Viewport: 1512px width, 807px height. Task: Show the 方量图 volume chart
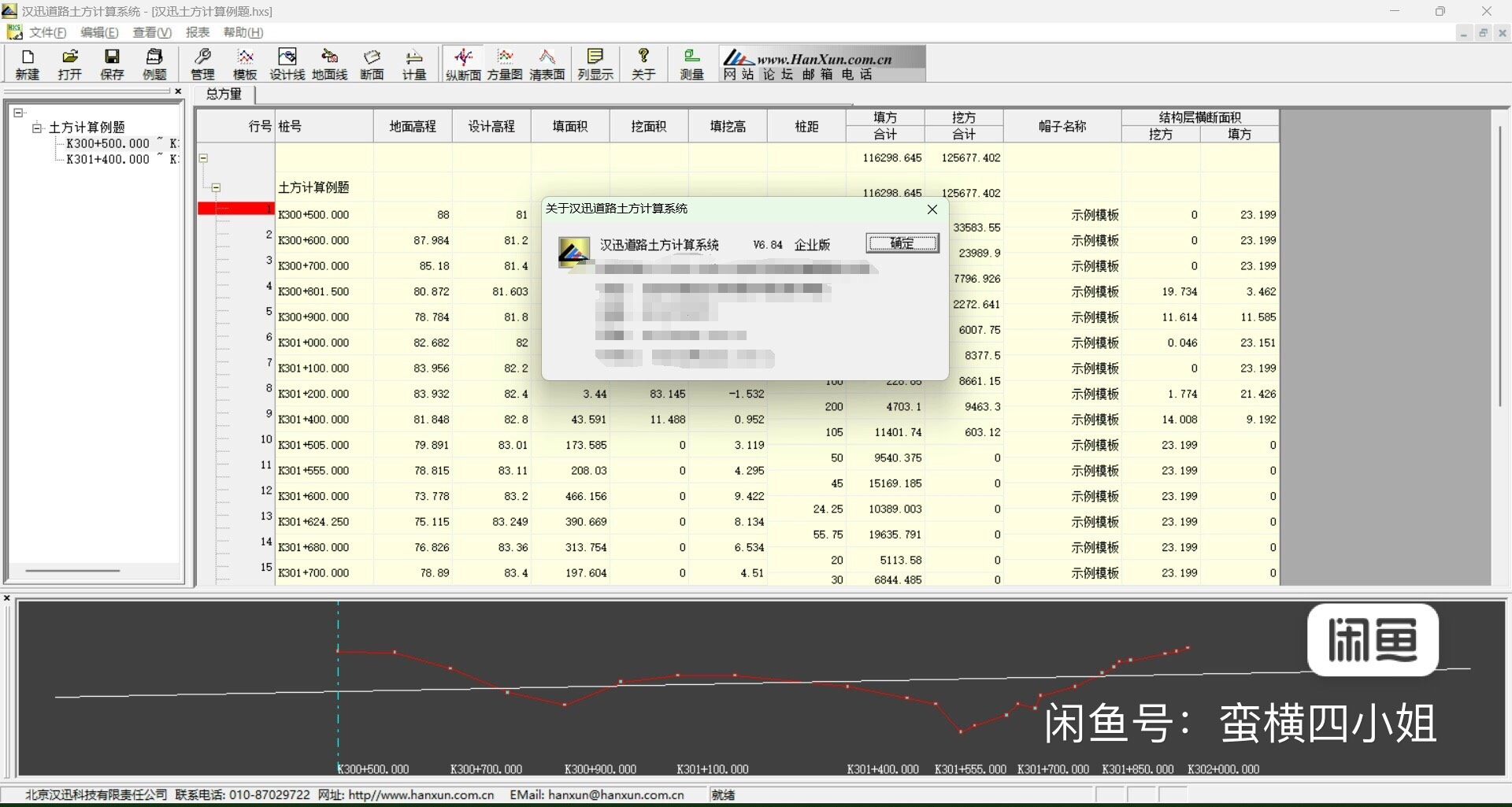(x=505, y=64)
